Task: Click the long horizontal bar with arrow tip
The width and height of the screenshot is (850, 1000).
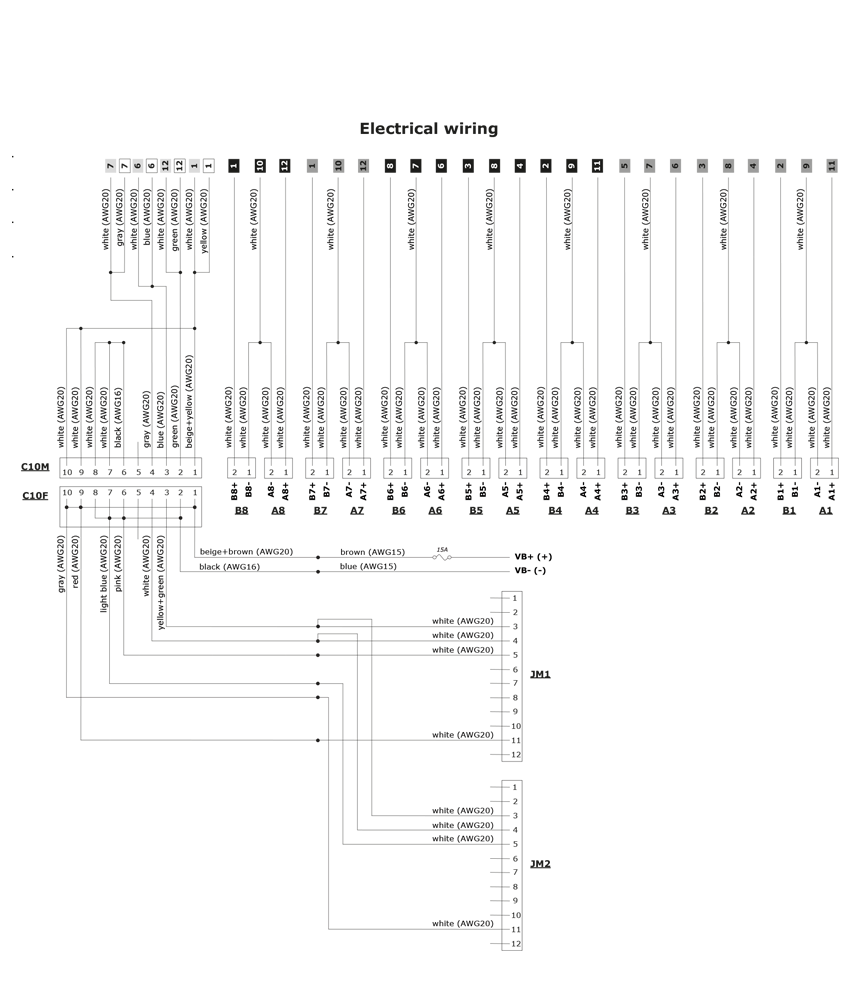Action: point(200,705)
